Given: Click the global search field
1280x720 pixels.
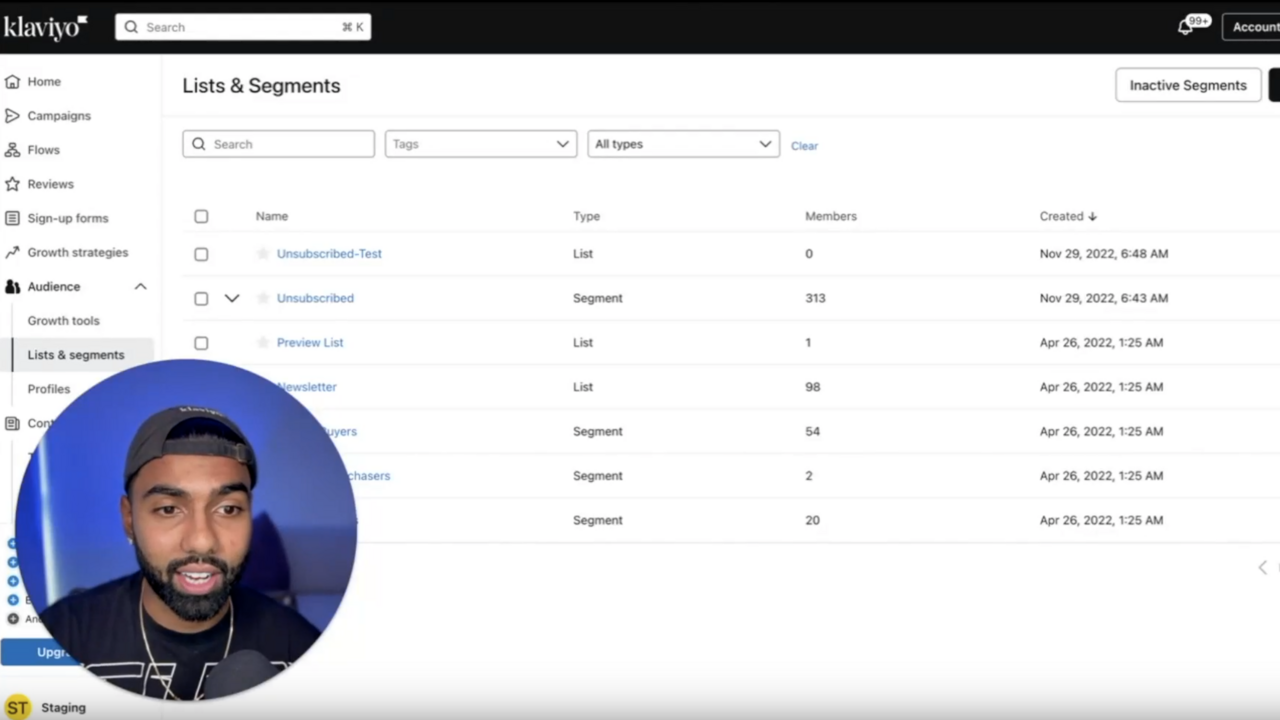Looking at the screenshot, I should [x=243, y=27].
